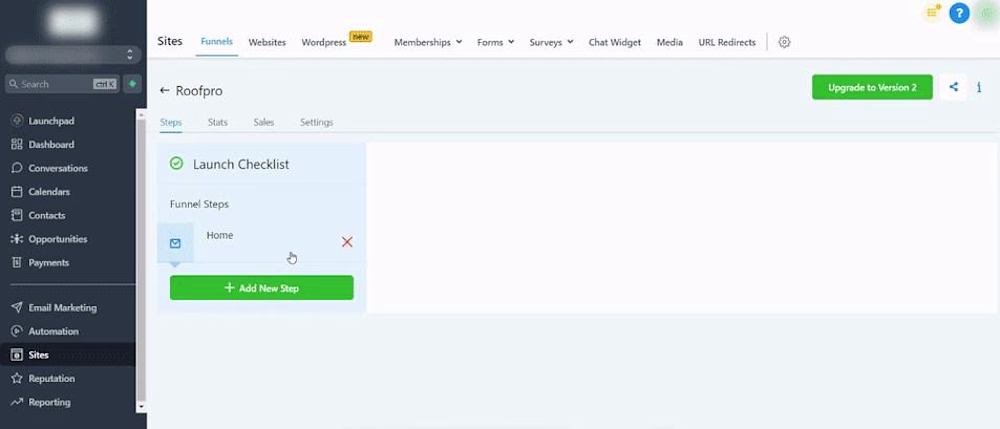Open Launchpad in the sidebar
Viewport: 1000px width, 429px height.
pos(51,121)
